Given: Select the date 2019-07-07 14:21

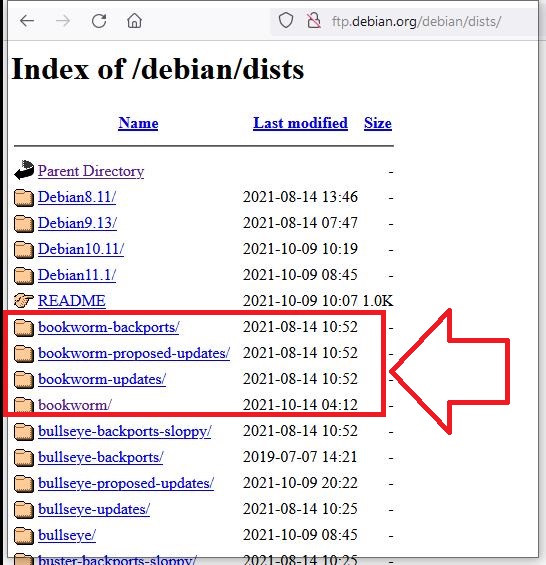Looking at the screenshot, I should 300,457.
